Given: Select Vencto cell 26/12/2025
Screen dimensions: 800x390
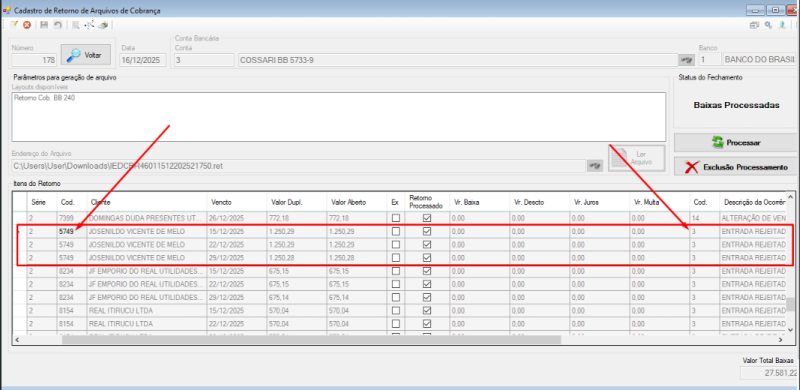Looking at the screenshot, I should pyautogui.click(x=237, y=218).
